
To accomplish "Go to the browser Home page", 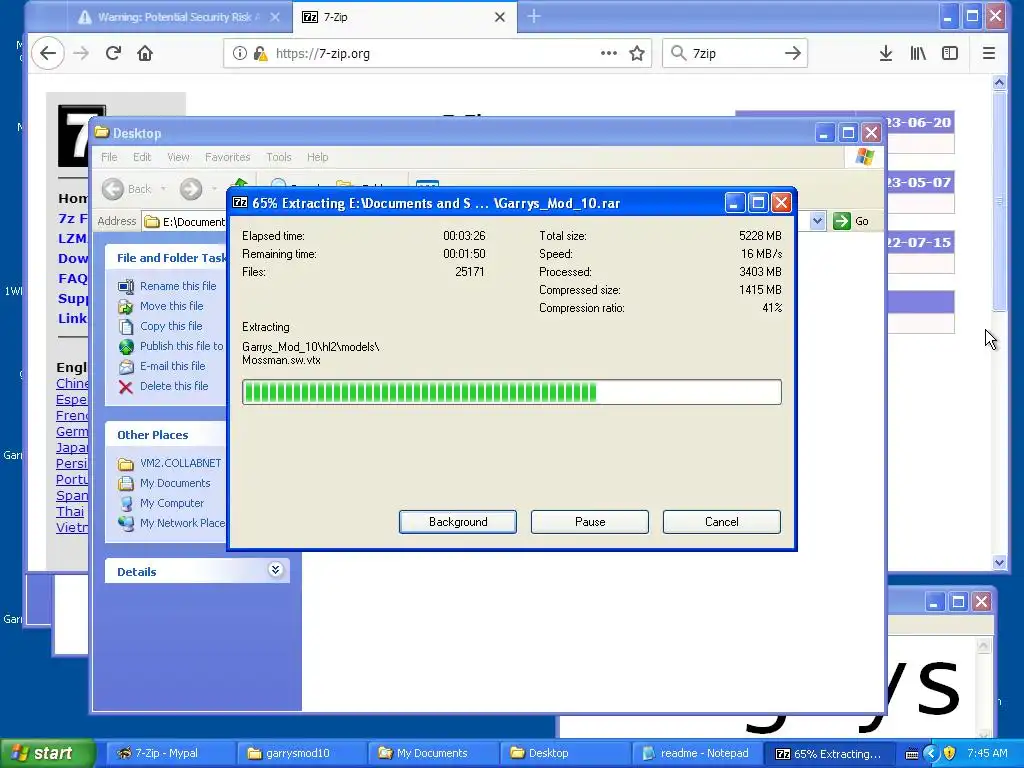I will (145, 53).
